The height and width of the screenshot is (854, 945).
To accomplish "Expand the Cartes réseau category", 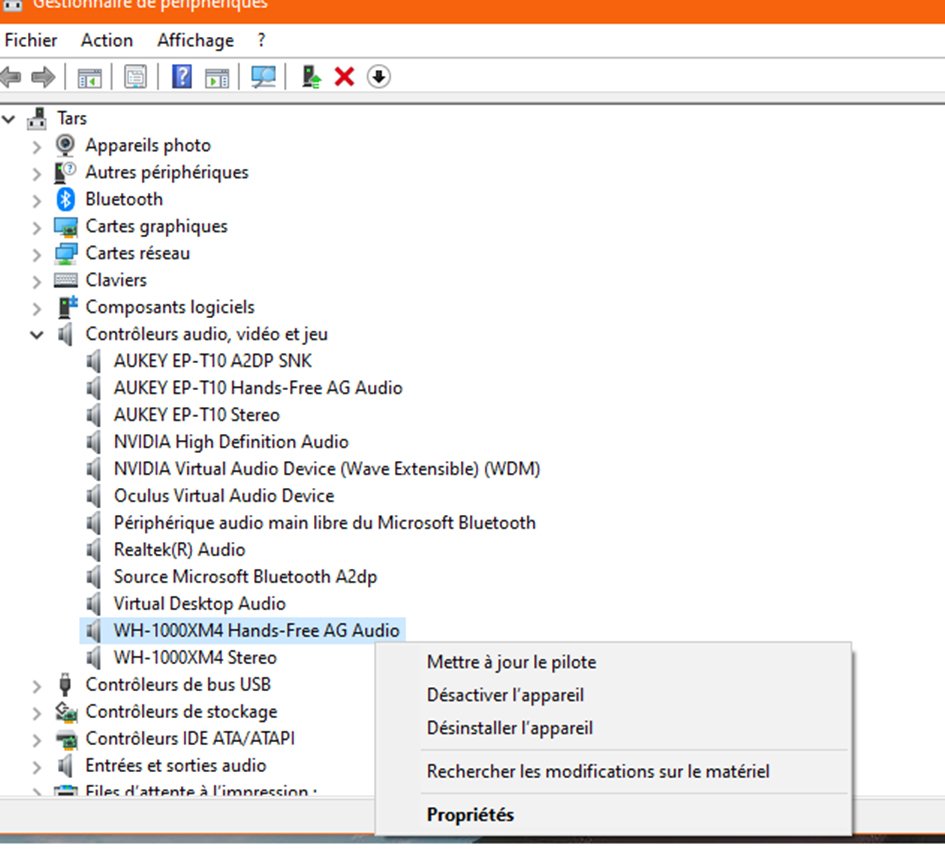I will (37, 254).
